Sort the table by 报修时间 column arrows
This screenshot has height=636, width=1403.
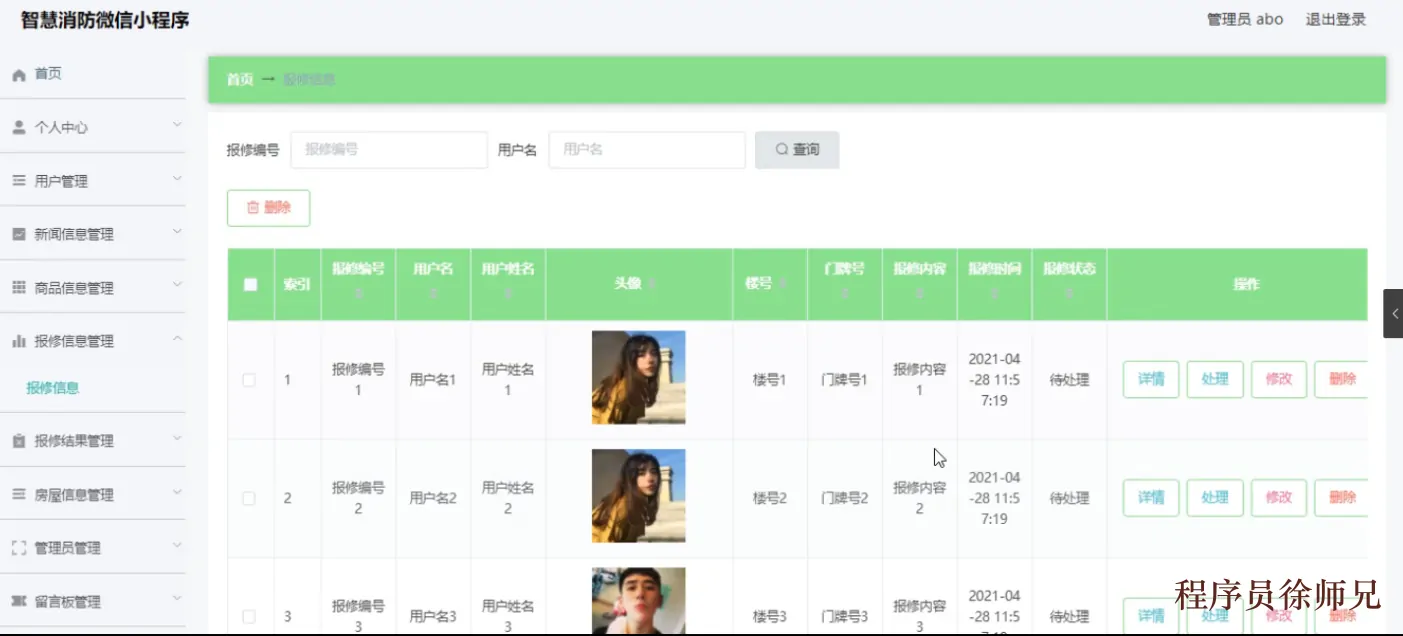pyautogui.click(x=995, y=294)
